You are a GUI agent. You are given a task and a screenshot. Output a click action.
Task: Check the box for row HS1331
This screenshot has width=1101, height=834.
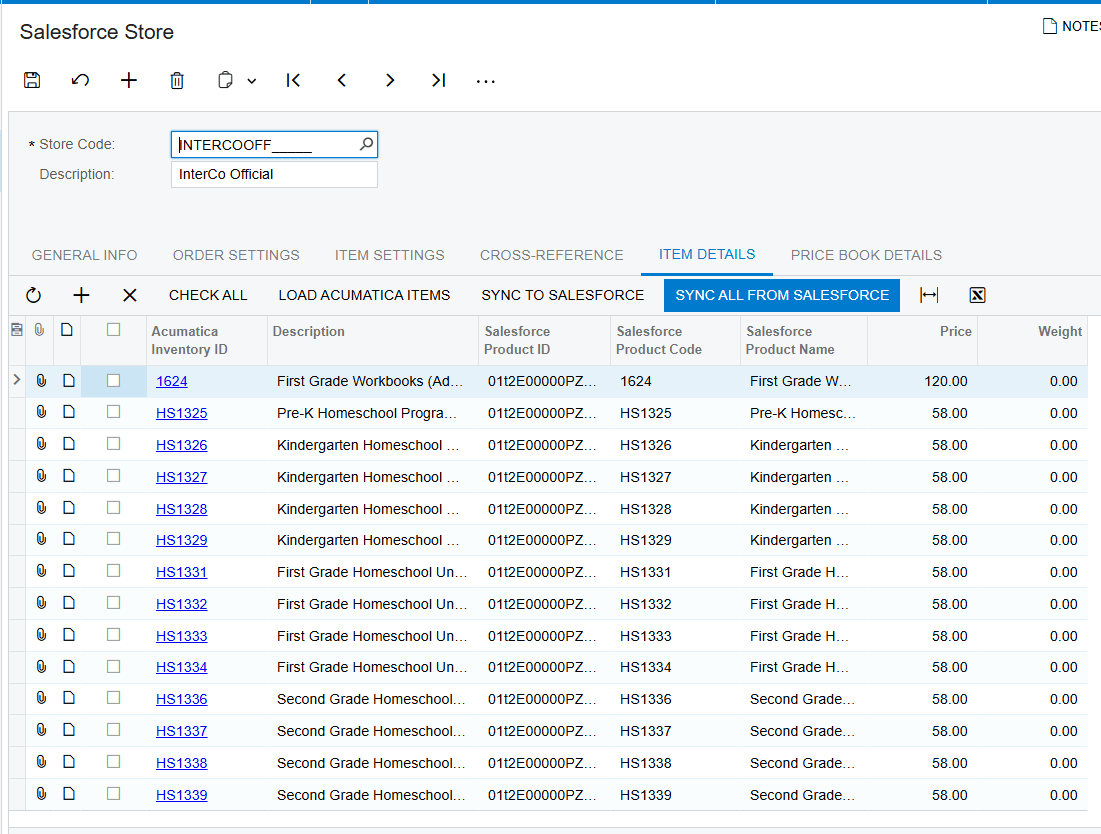(x=113, y=571)
